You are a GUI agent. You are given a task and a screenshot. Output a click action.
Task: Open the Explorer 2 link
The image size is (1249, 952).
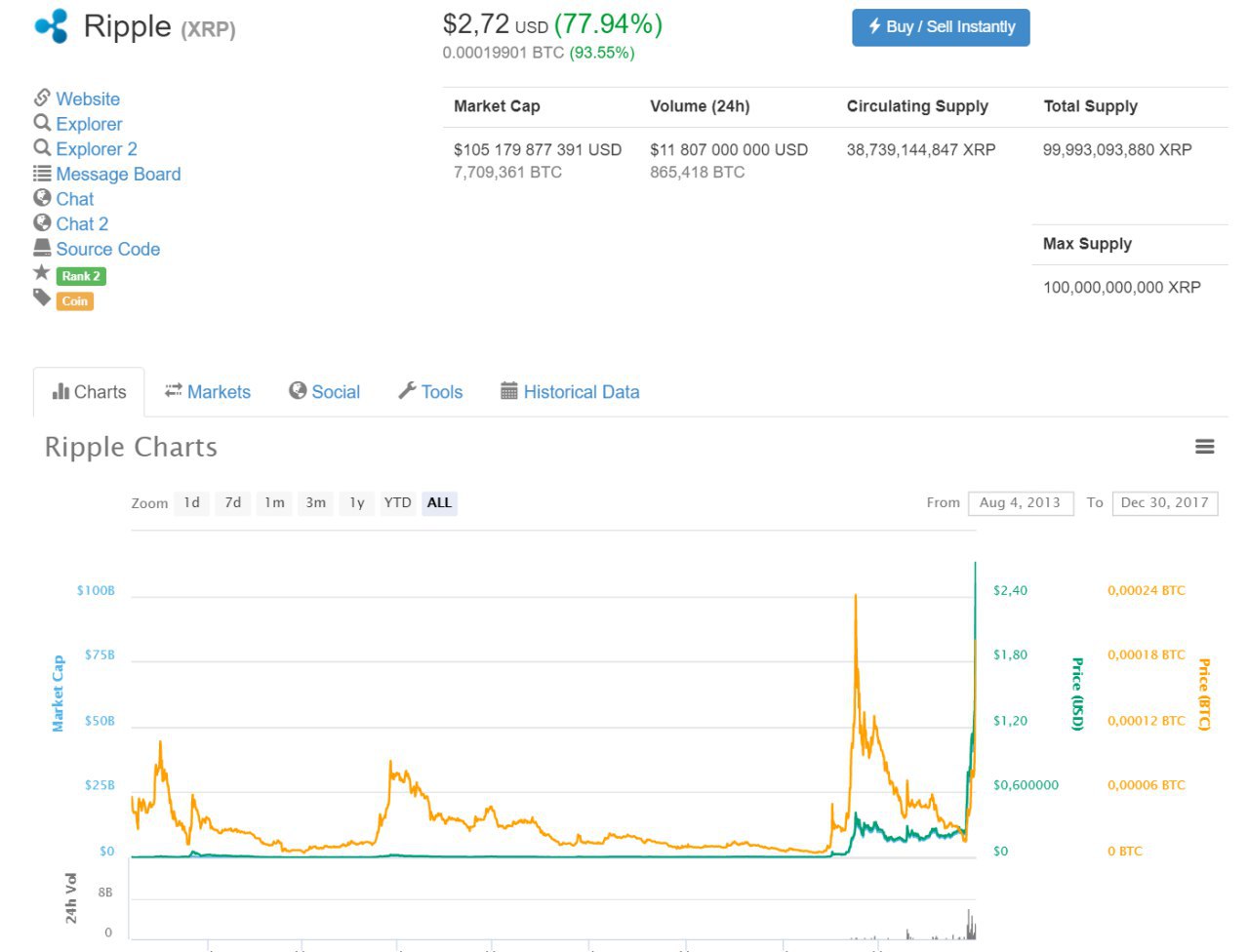pyautogui.click(x=97, y=149)
